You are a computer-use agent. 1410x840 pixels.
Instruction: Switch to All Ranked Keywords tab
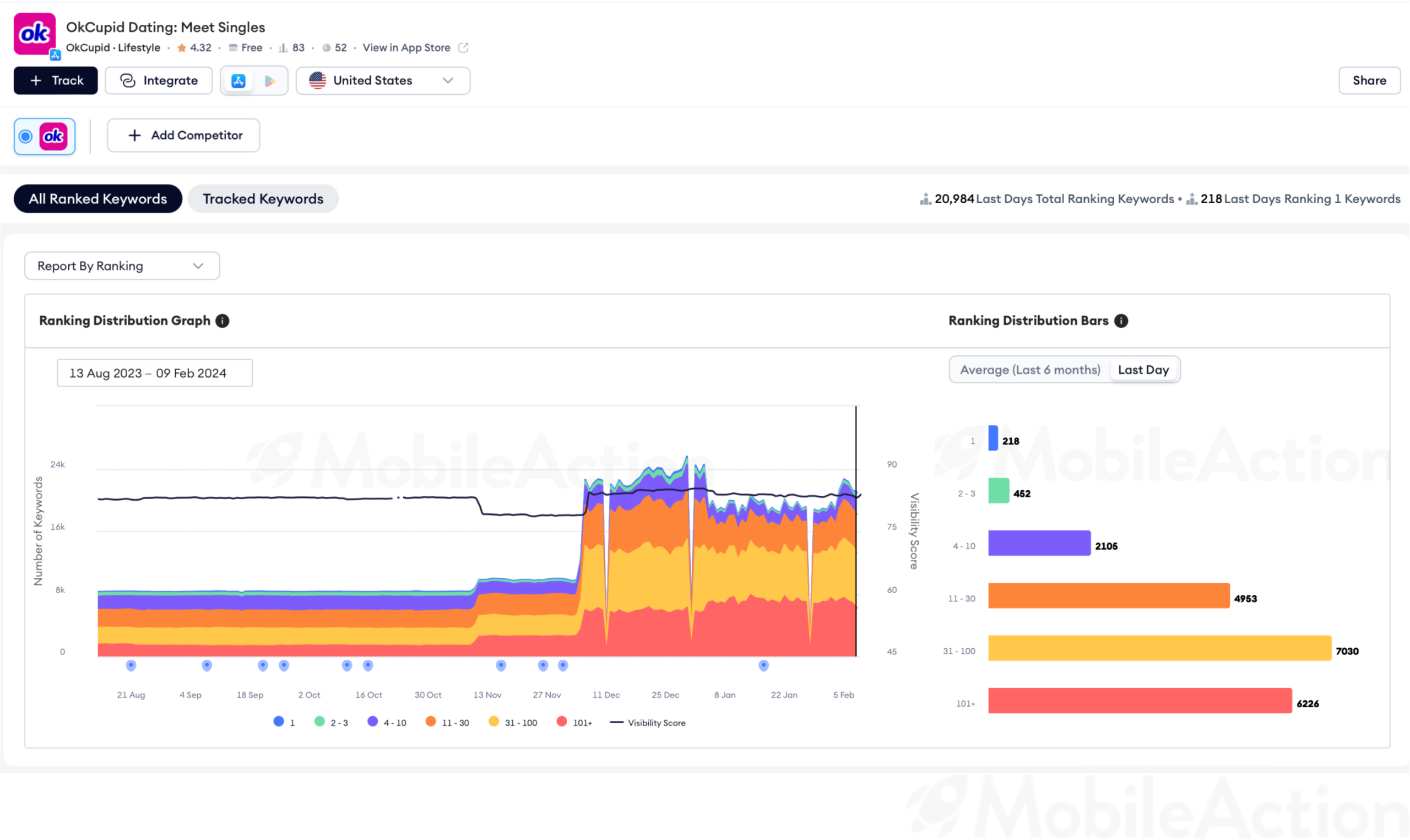98,199
